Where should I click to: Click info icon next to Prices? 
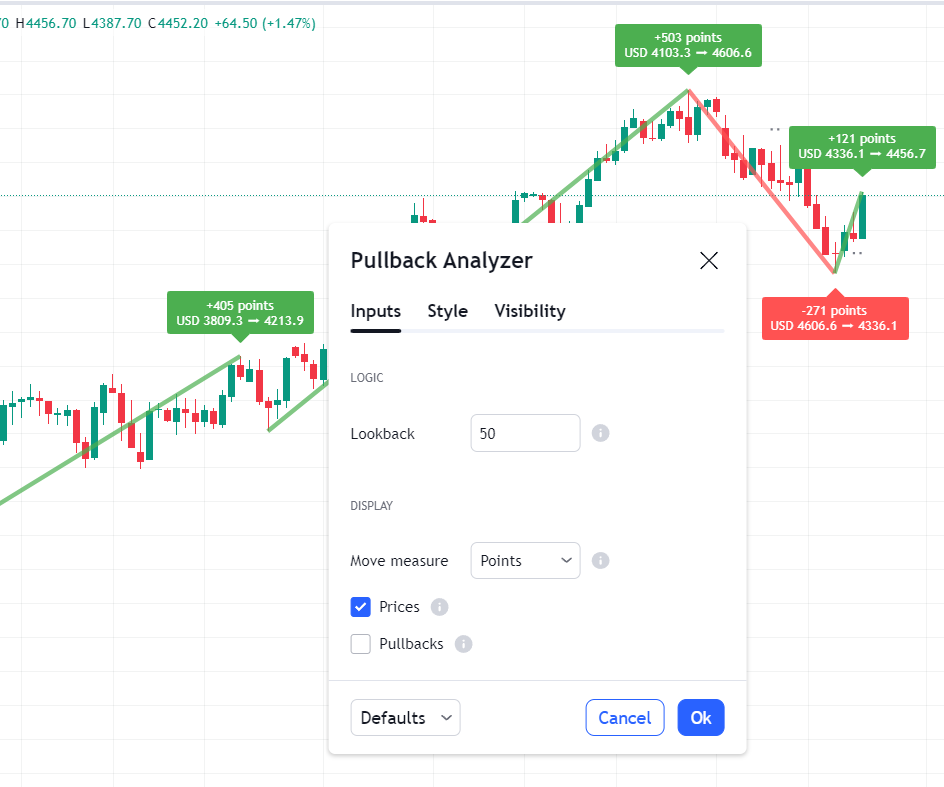(x=439, y=607)
